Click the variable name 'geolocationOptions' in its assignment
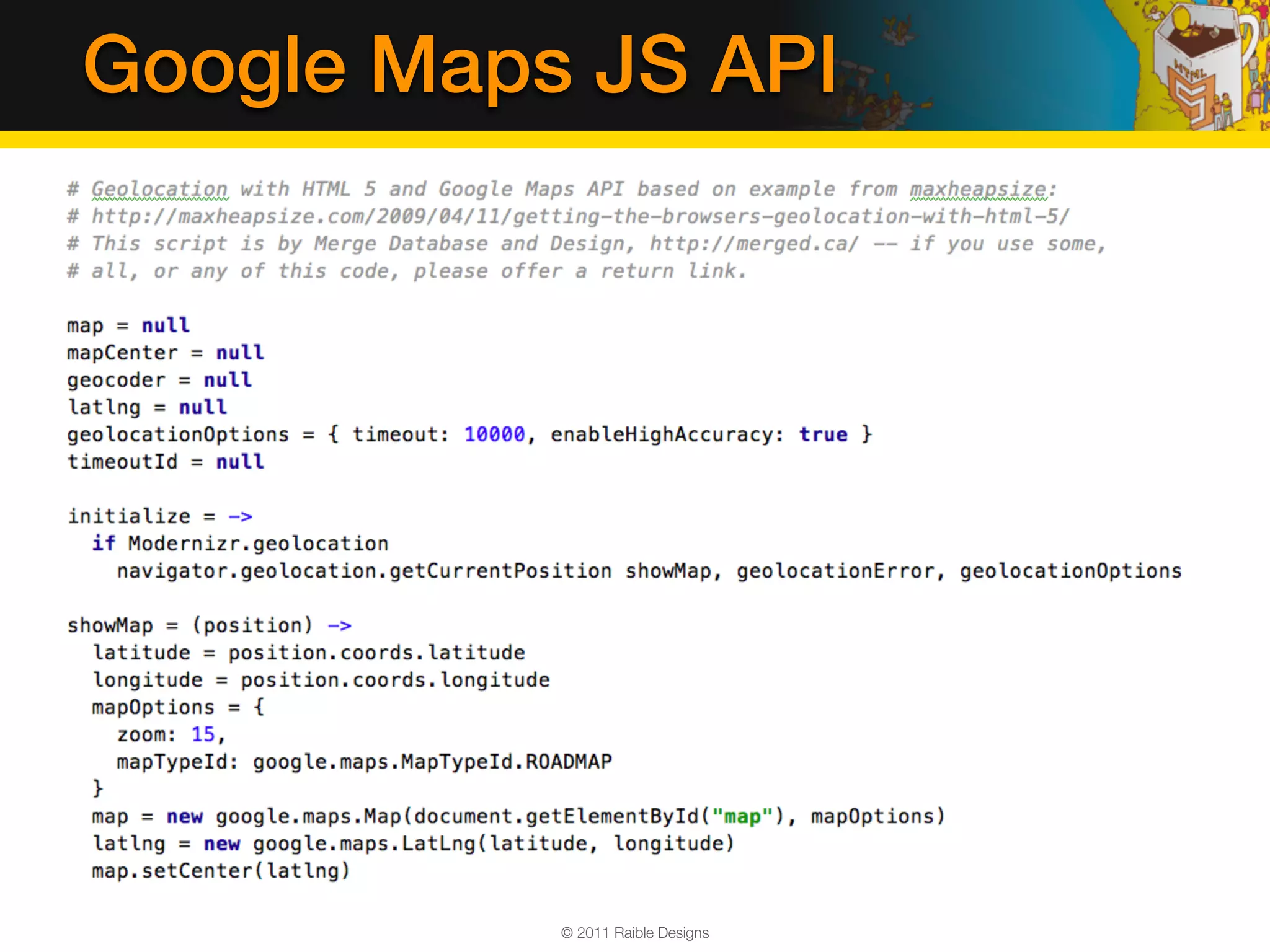The width and height of the screenshot is (1270, 952). 178,434
